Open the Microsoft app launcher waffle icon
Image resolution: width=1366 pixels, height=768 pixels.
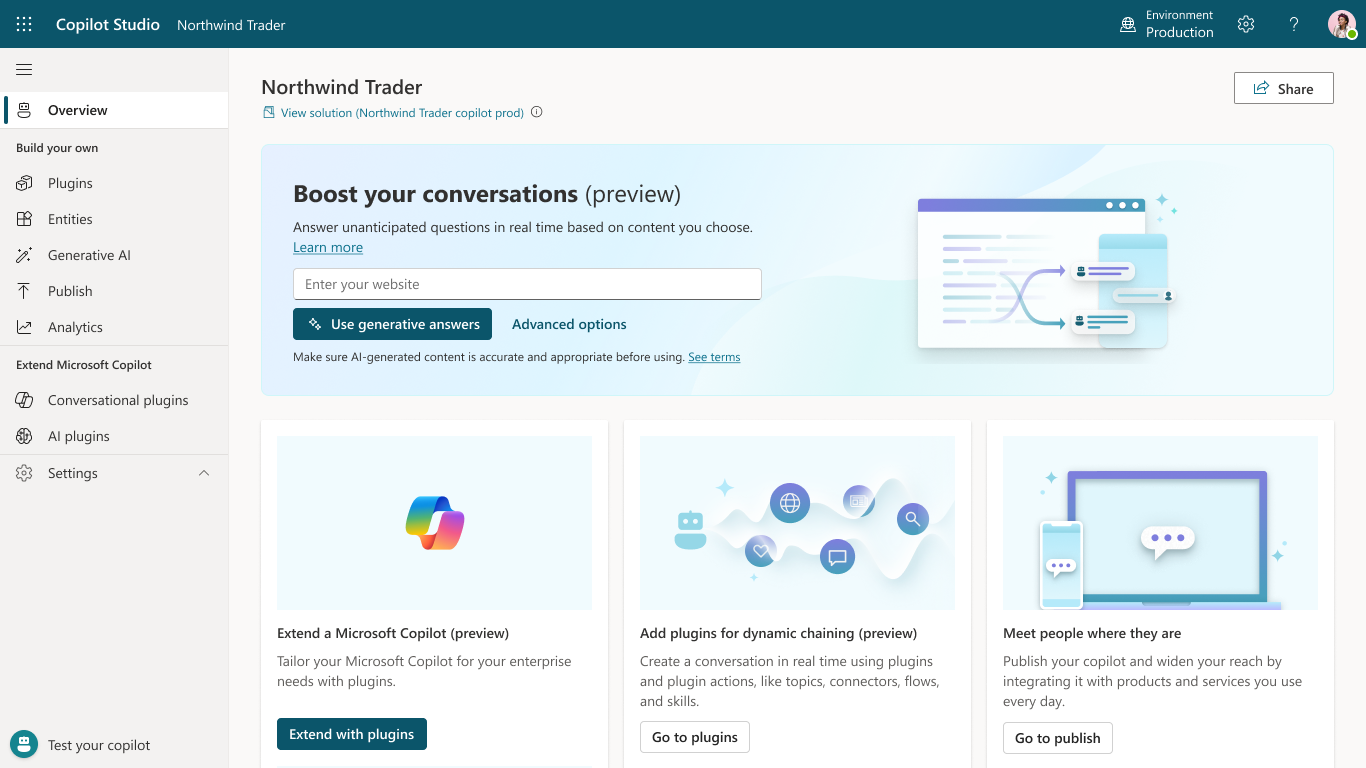pos(24,24)
